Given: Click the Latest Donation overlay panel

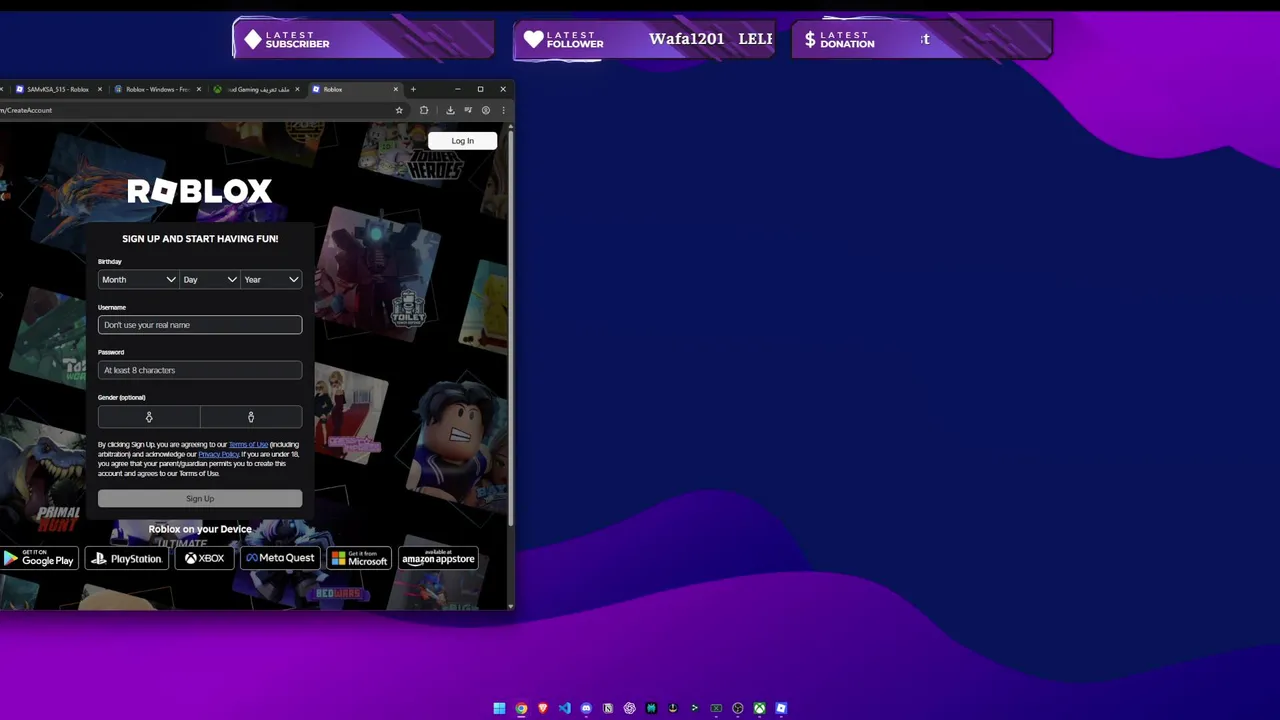Looking at the screenshot, I should 921,39.
